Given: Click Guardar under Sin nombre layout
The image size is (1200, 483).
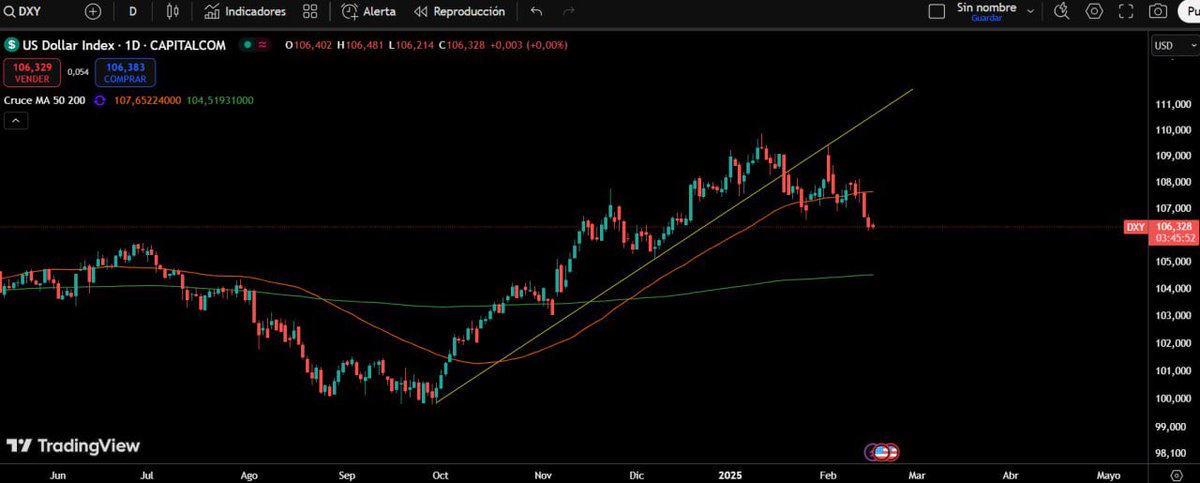Looking at the screenshot, I should 986,18.
